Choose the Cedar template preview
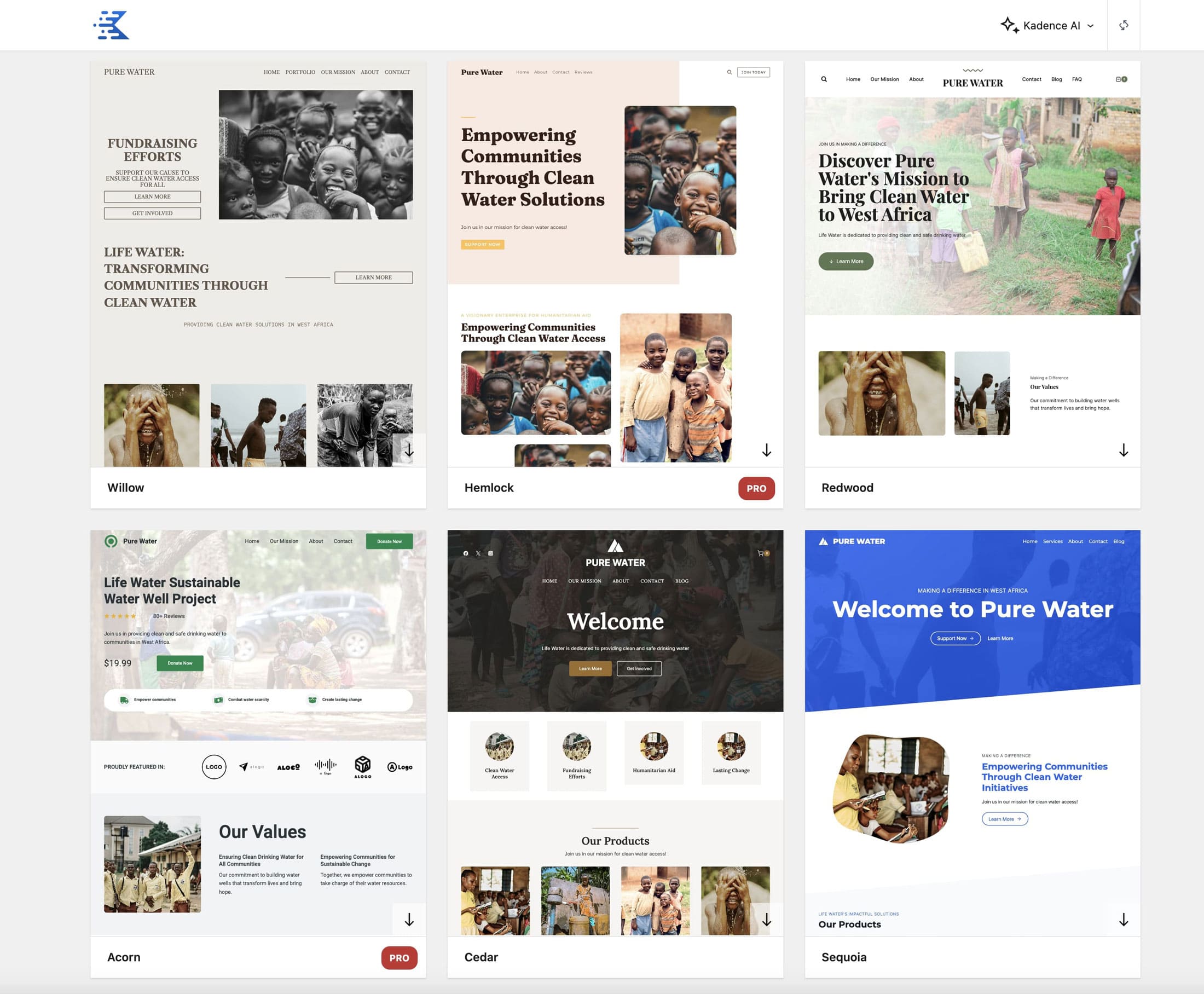 coord(615,733)
